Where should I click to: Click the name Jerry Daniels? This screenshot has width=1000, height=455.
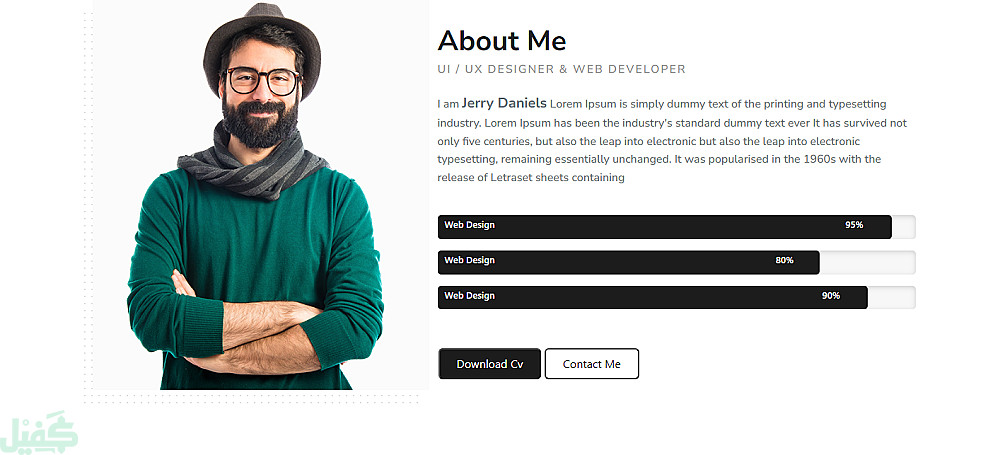[x=504, y=103]
